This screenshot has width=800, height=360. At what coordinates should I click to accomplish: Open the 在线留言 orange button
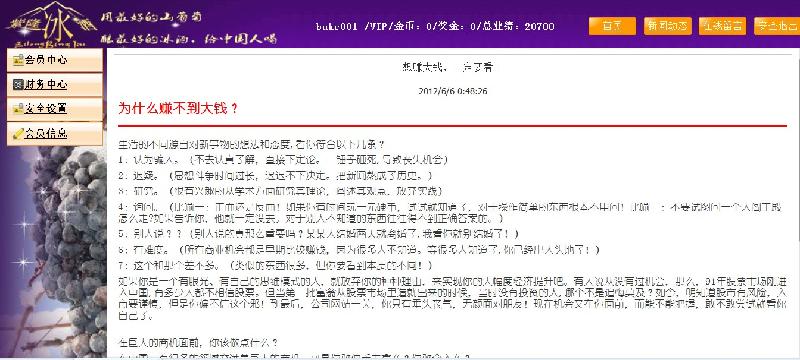(x=722, y=26)
